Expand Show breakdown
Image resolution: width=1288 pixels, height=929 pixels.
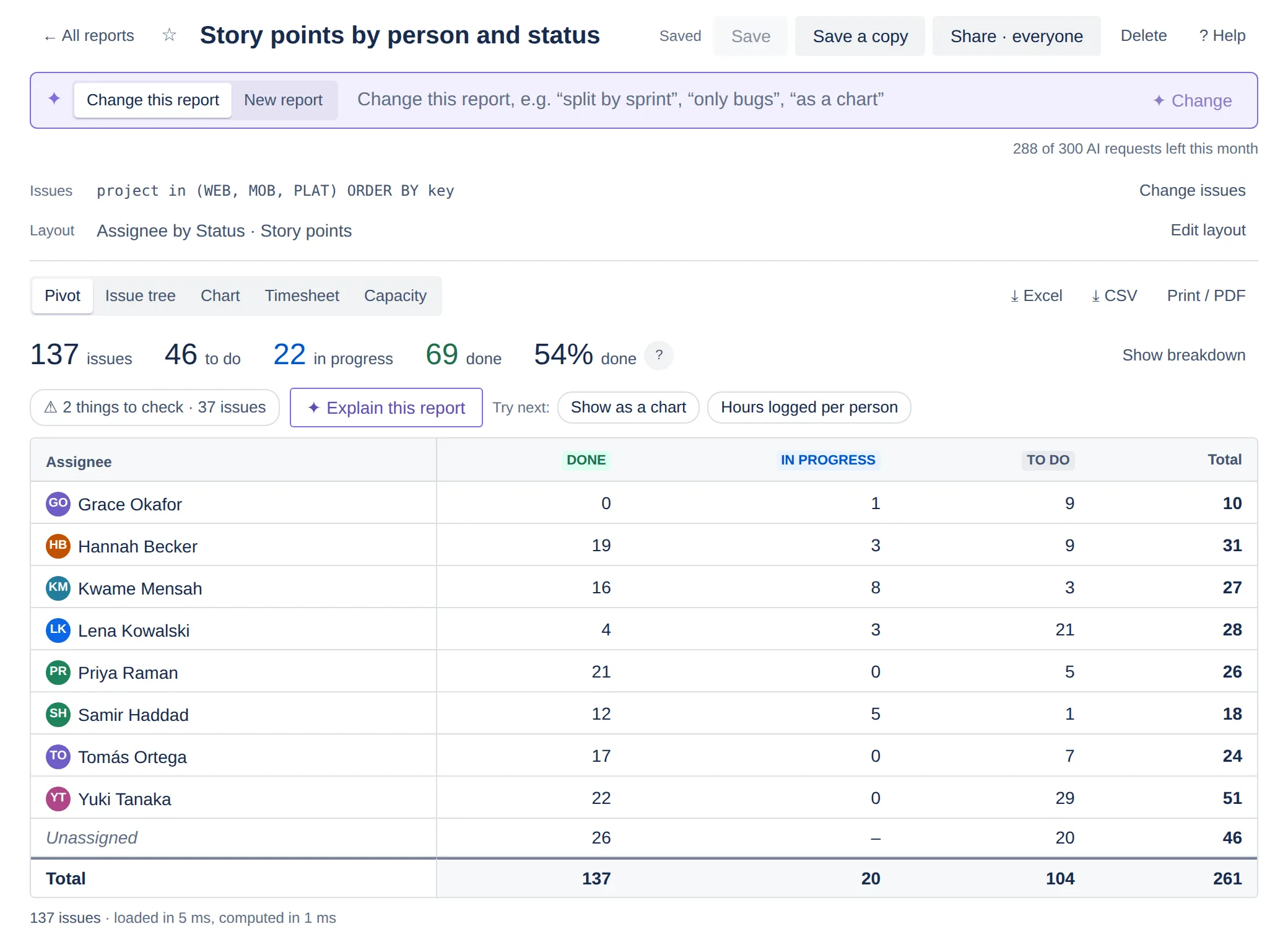(1183, 355)
